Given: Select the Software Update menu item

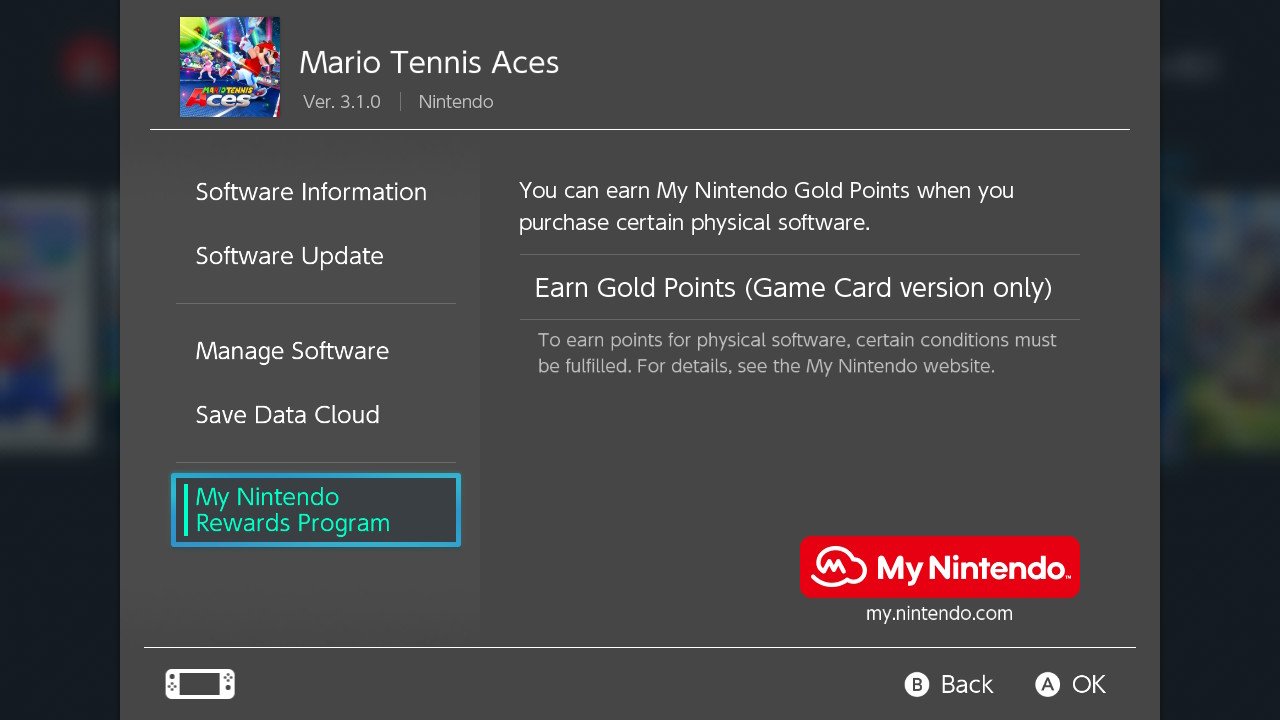Looking at the screenshot, I should click(290, 256).
